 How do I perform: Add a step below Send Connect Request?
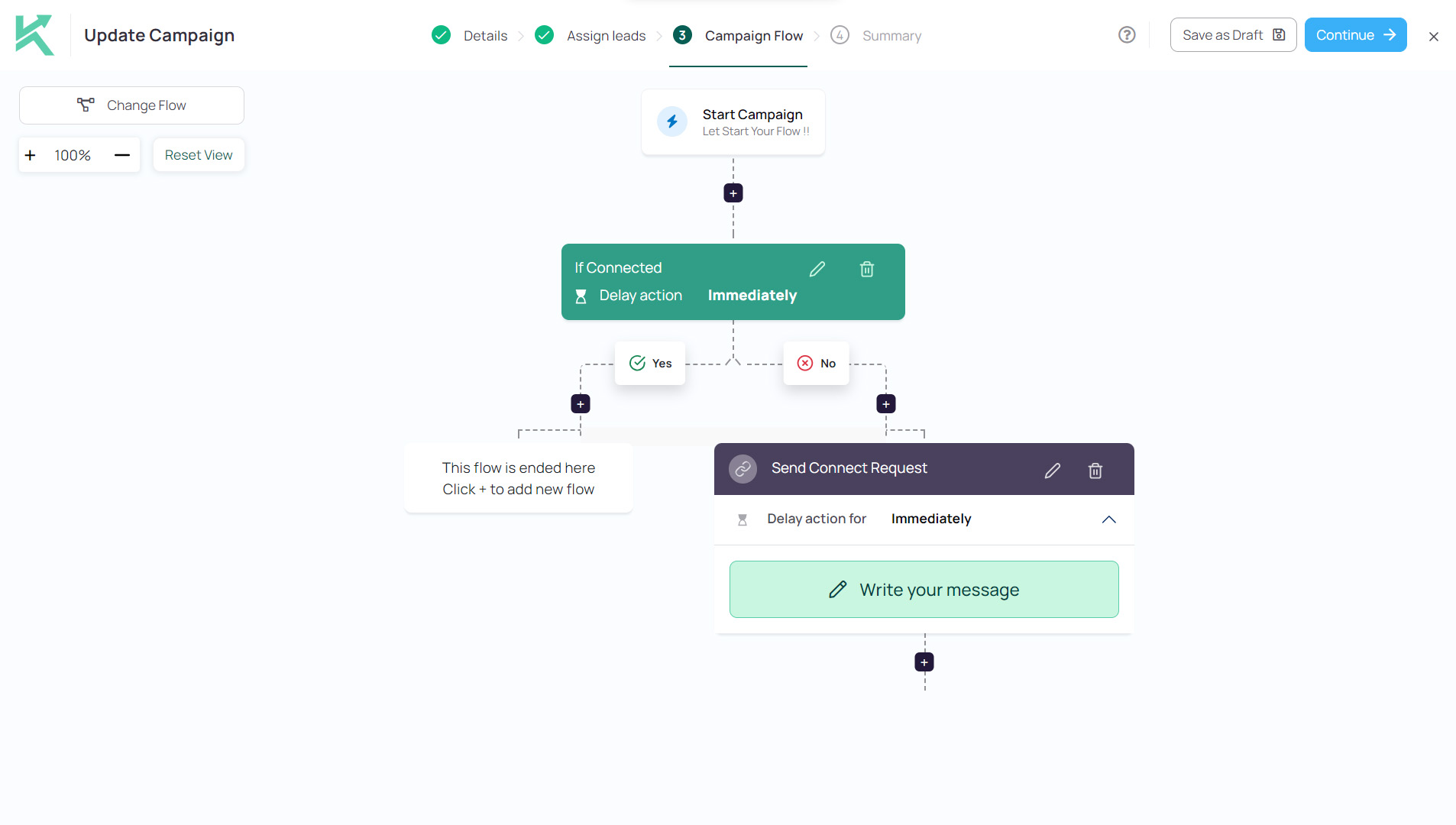click(924, 662)
